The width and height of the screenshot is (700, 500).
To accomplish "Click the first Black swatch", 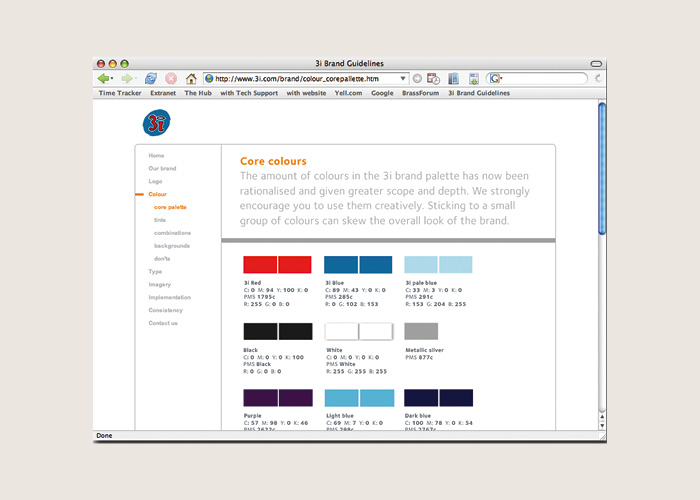I will [x=260, y=332].
